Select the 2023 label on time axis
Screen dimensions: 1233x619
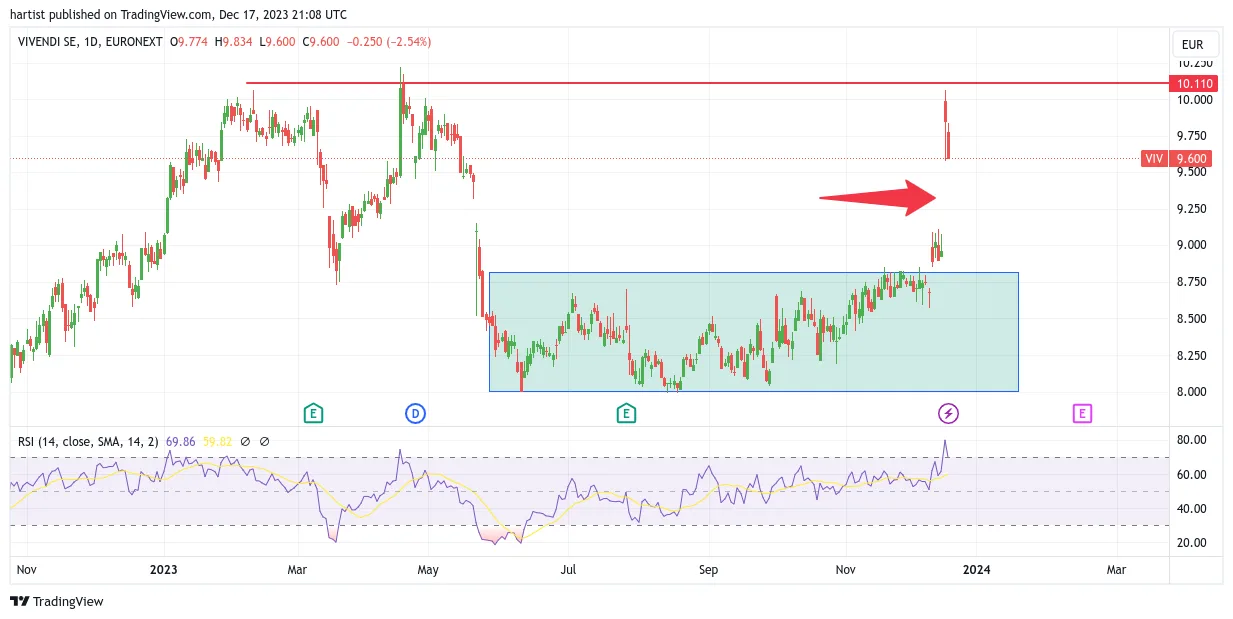[x=163, y=570]
